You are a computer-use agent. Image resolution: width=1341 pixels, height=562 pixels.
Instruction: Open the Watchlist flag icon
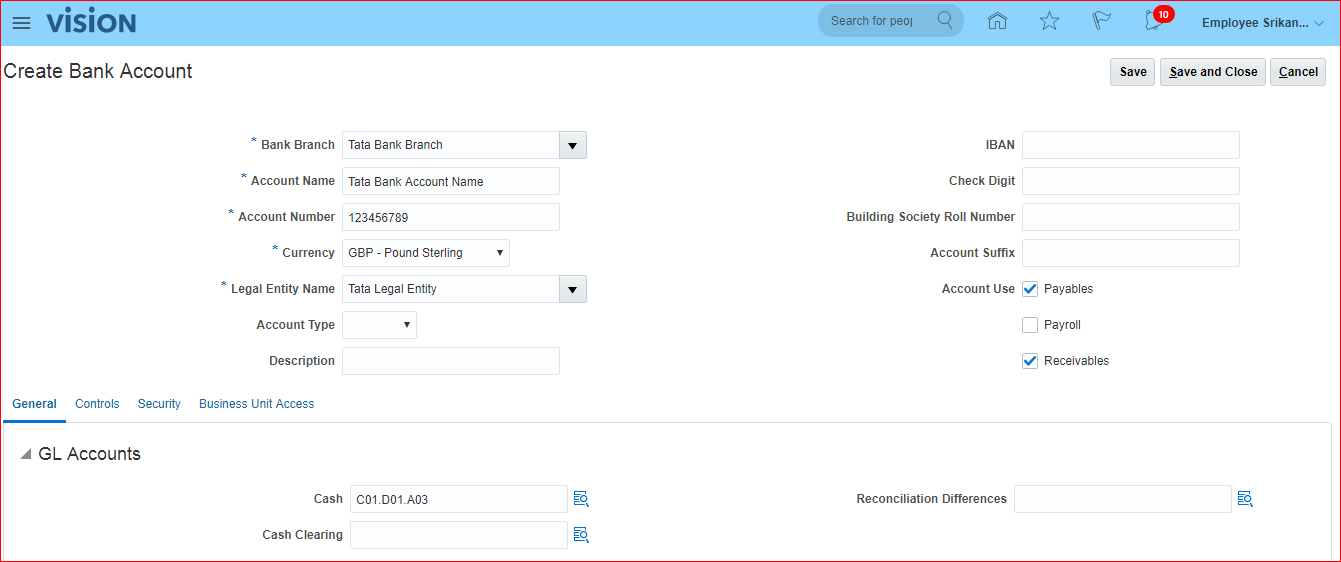click(1101, 21)
